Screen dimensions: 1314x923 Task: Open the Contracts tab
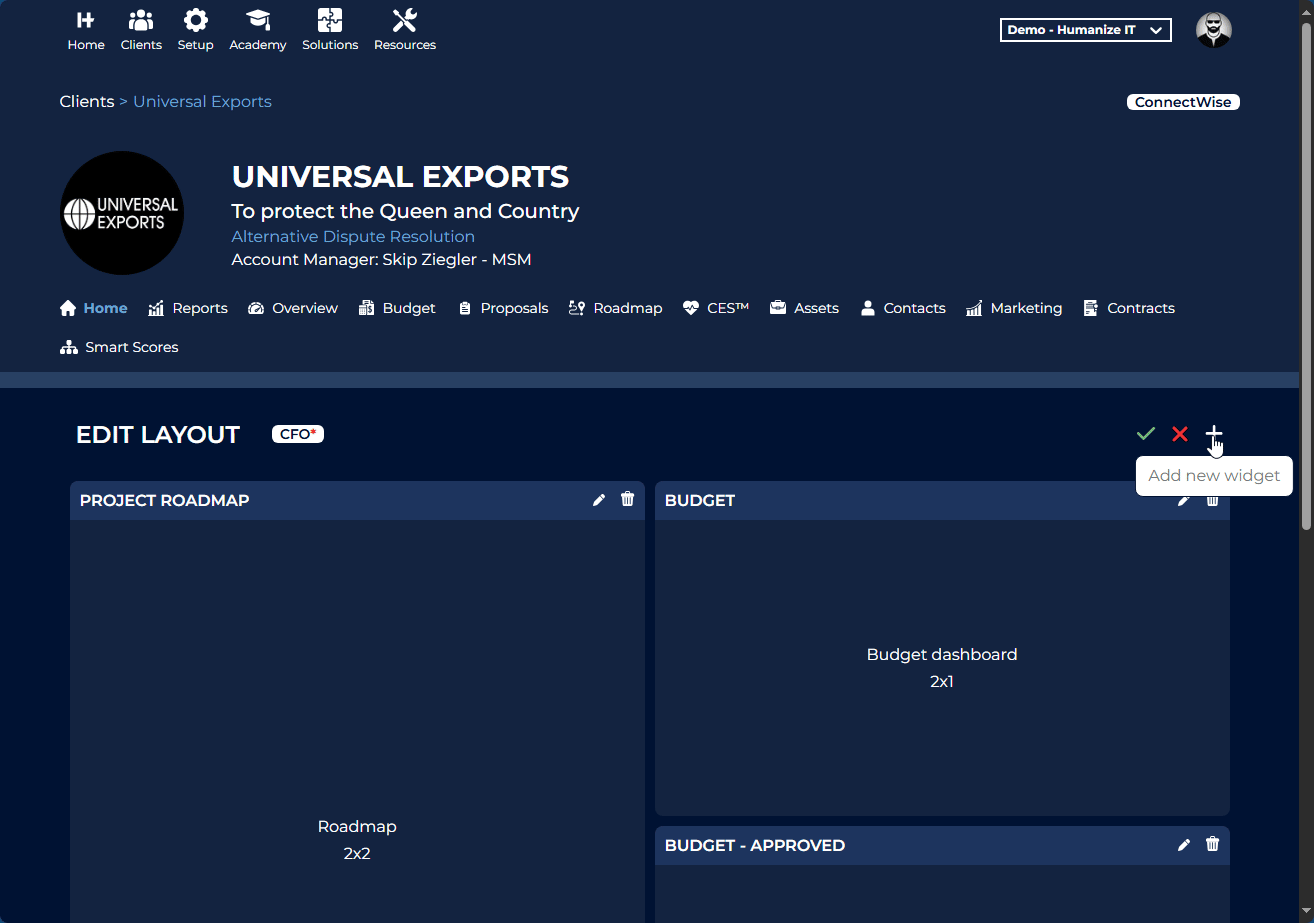click(x=1129, y=308)
